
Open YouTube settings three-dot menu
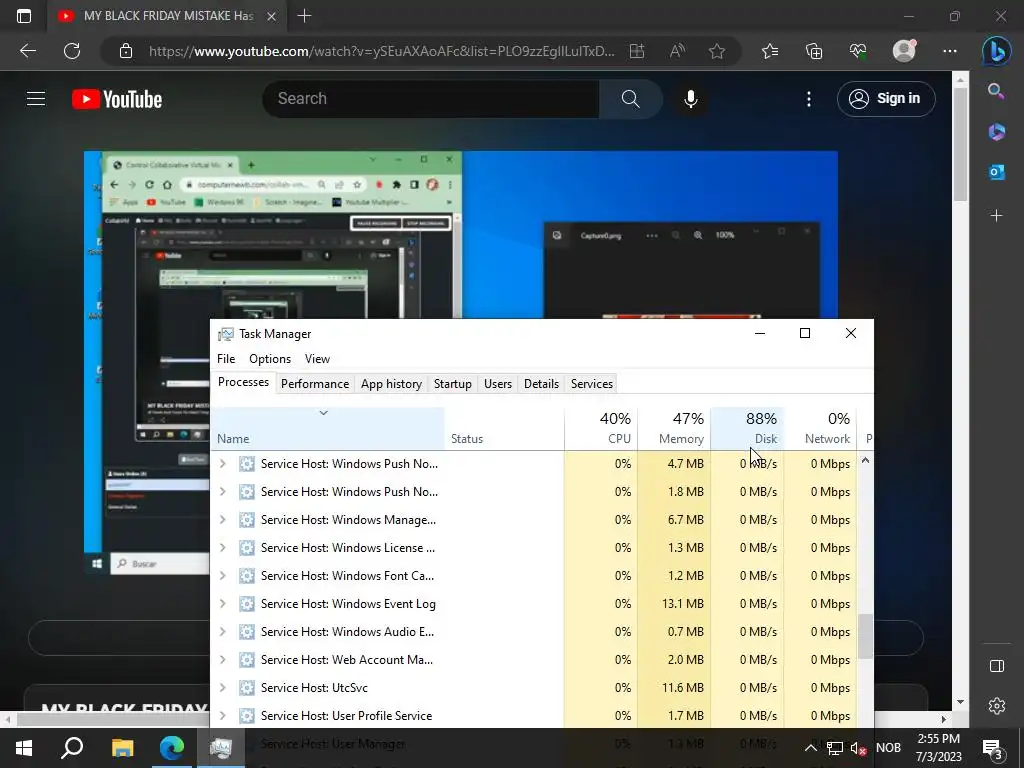pos(808,99)
